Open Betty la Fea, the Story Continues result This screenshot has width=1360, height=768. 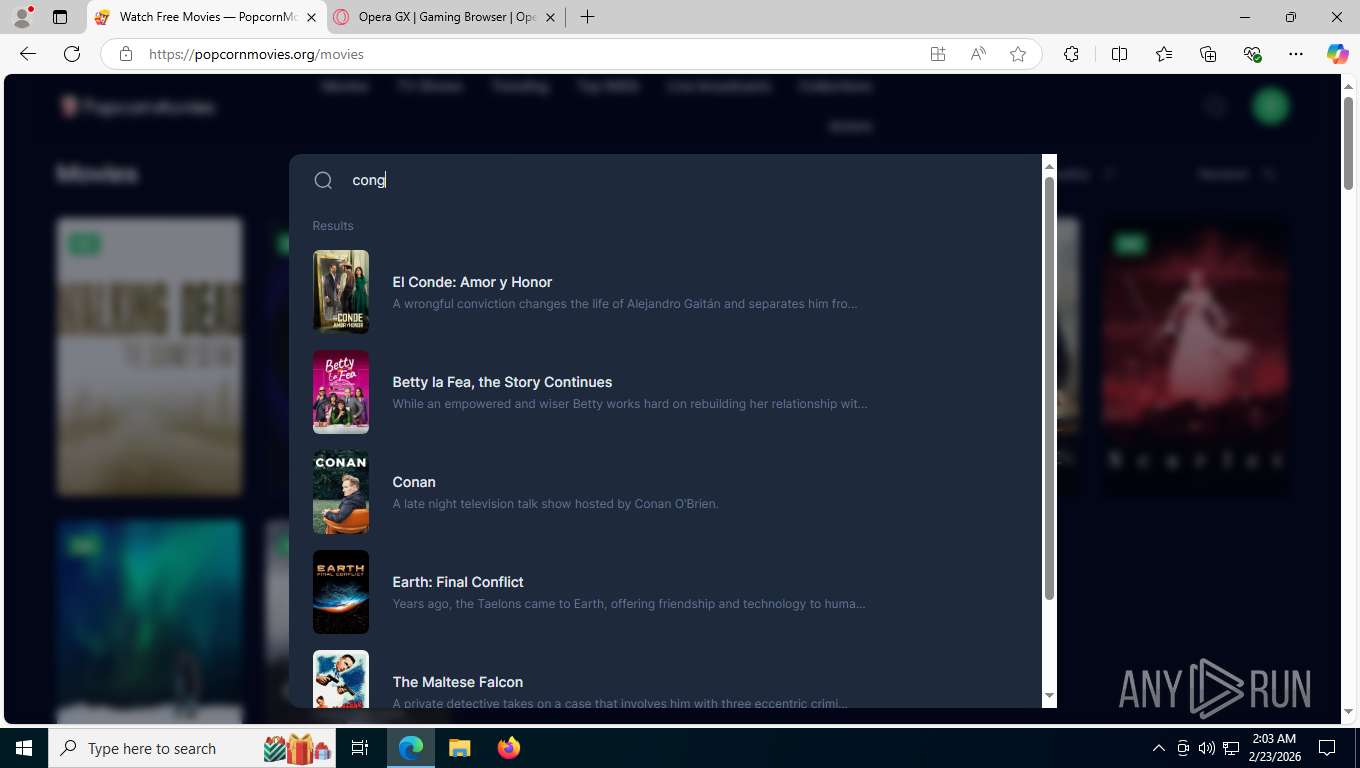pyautogui.click(x=665, y=392)
